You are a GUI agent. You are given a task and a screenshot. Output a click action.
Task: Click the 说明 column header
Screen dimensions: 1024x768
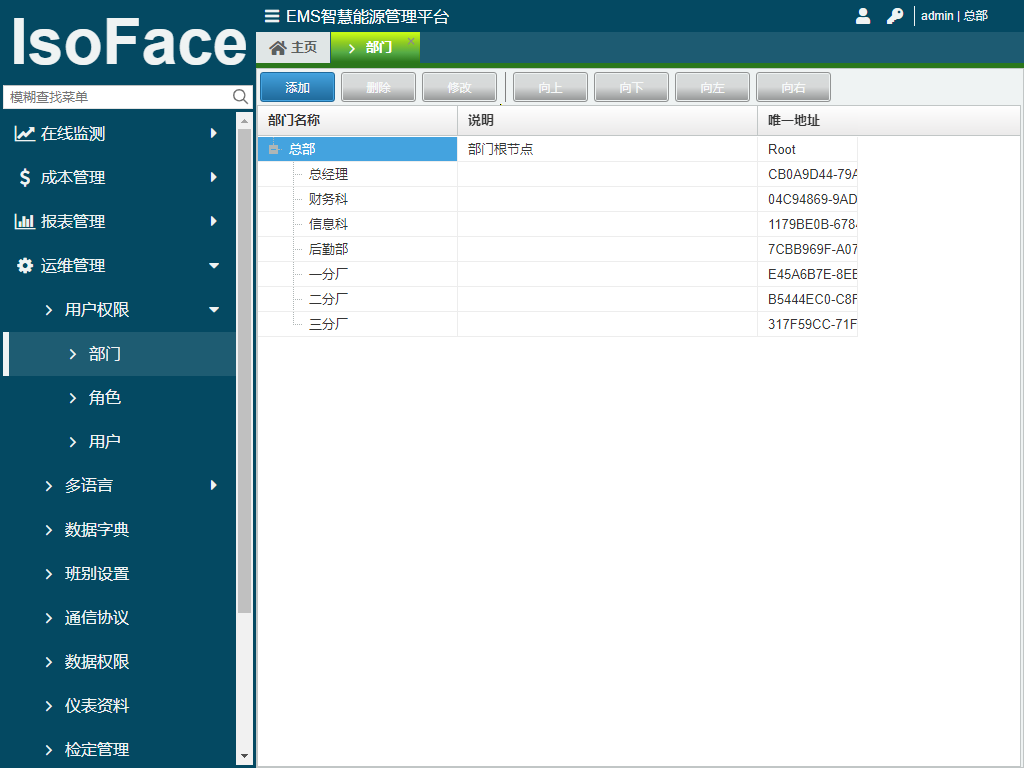[x=607, y=121]
